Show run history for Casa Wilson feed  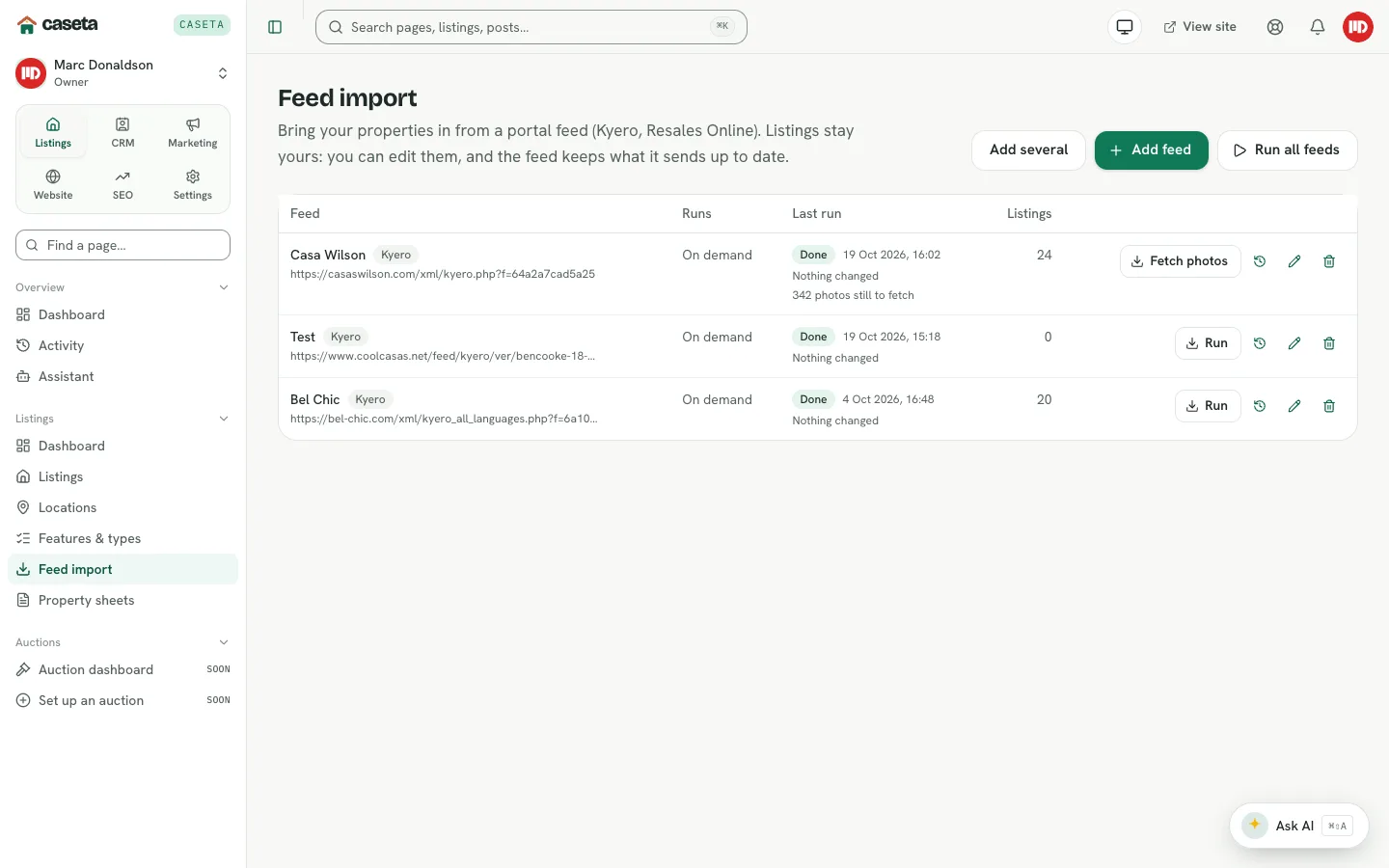(x=1260, y=261)
